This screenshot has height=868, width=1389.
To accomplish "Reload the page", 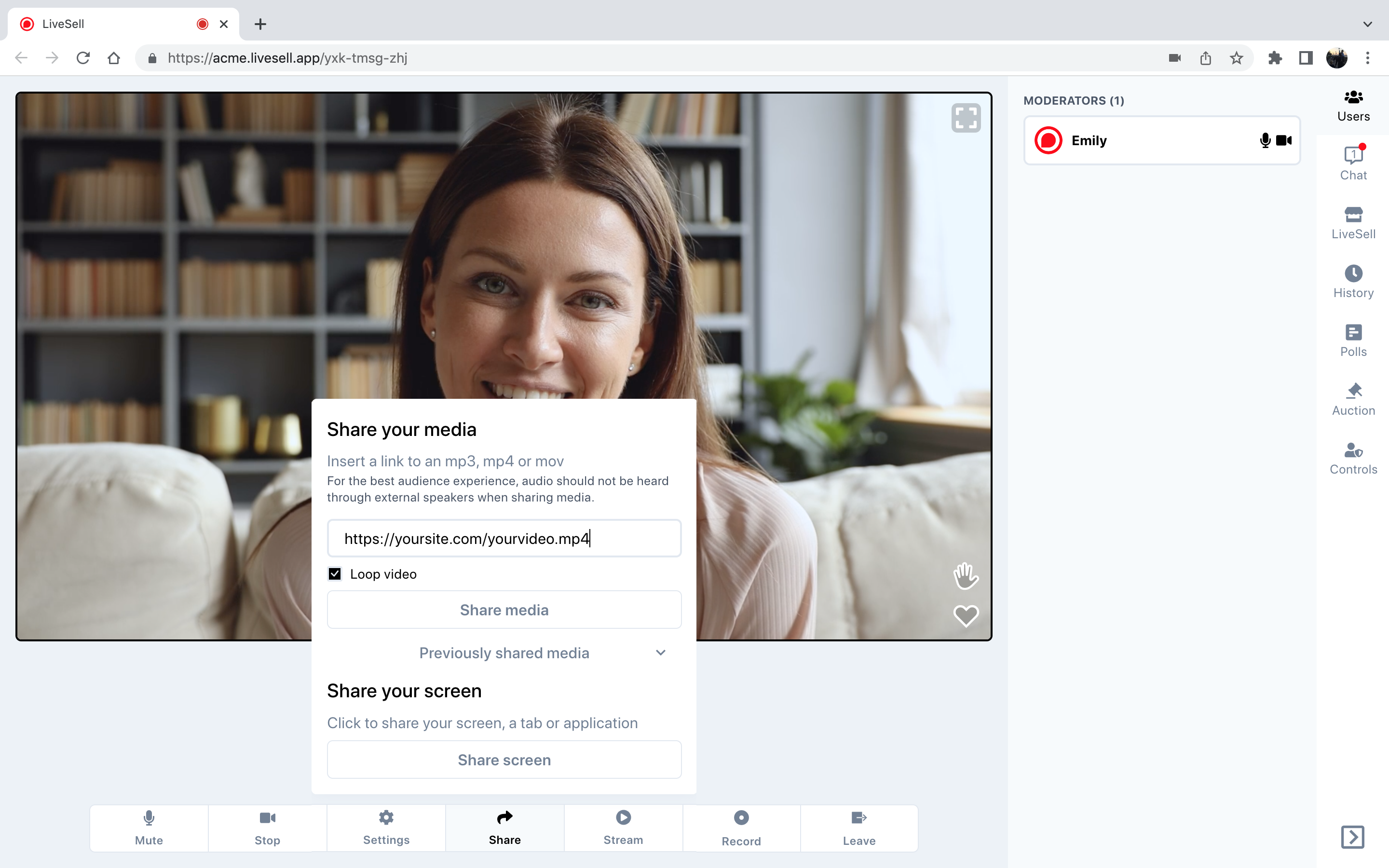I will tap(82, 58).
